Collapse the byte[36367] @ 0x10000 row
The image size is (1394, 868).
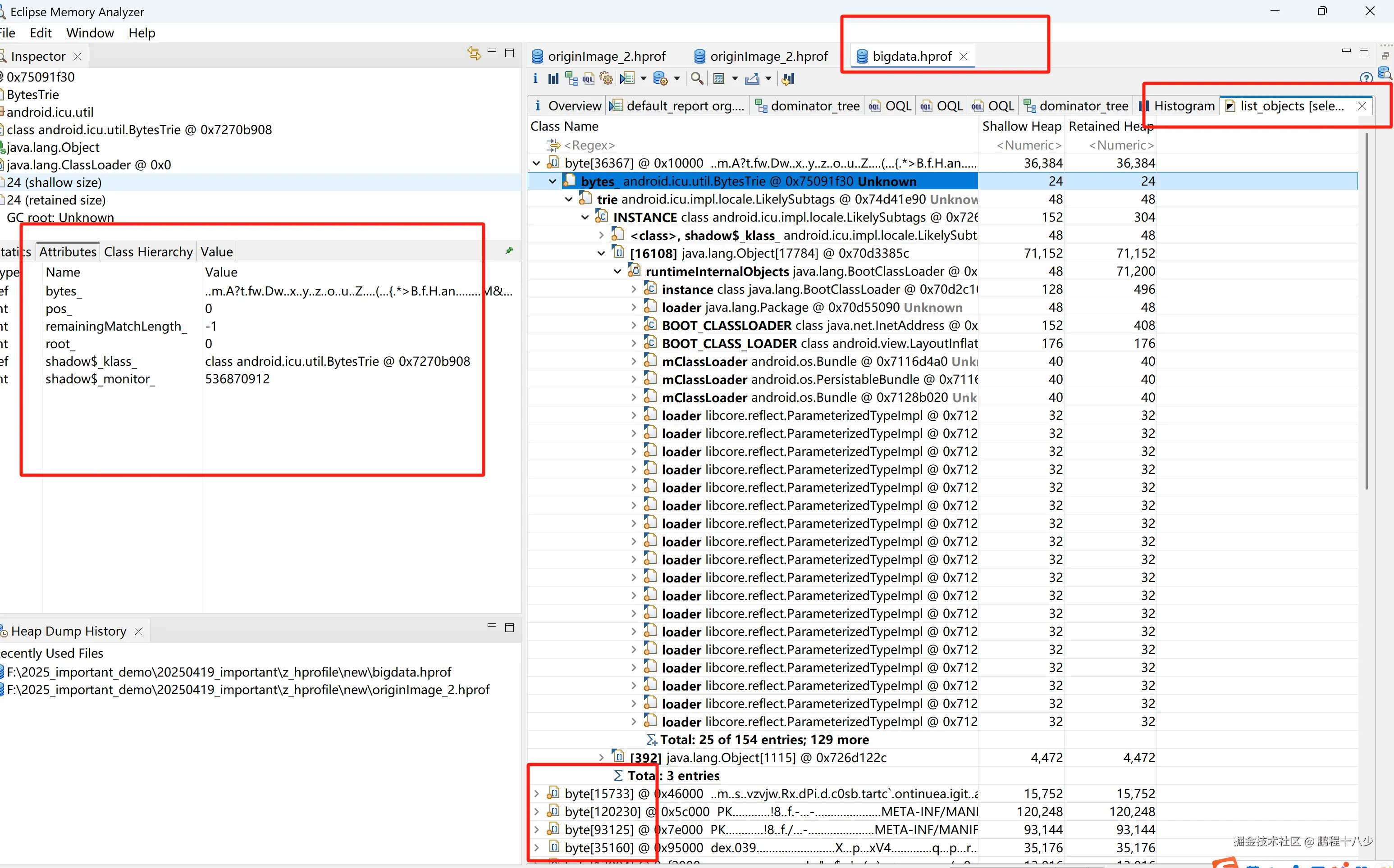pos(536,164)
